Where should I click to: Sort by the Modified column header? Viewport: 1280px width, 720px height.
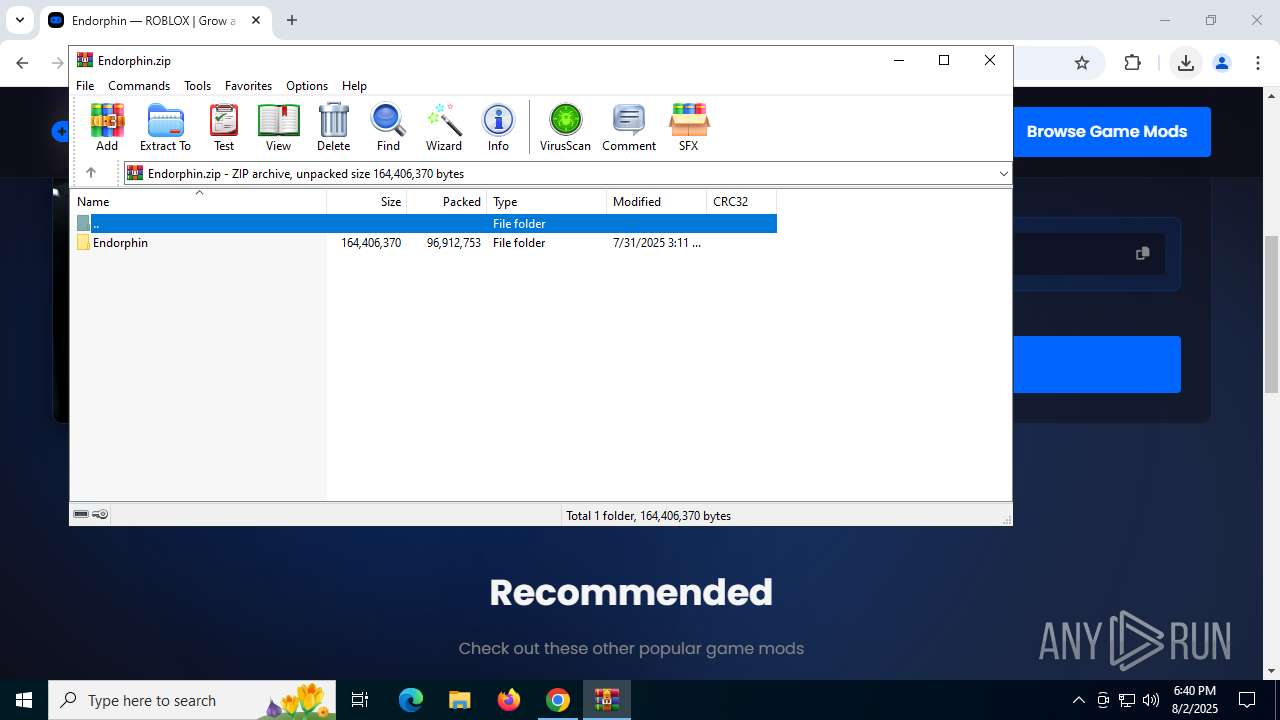(657, 201)
